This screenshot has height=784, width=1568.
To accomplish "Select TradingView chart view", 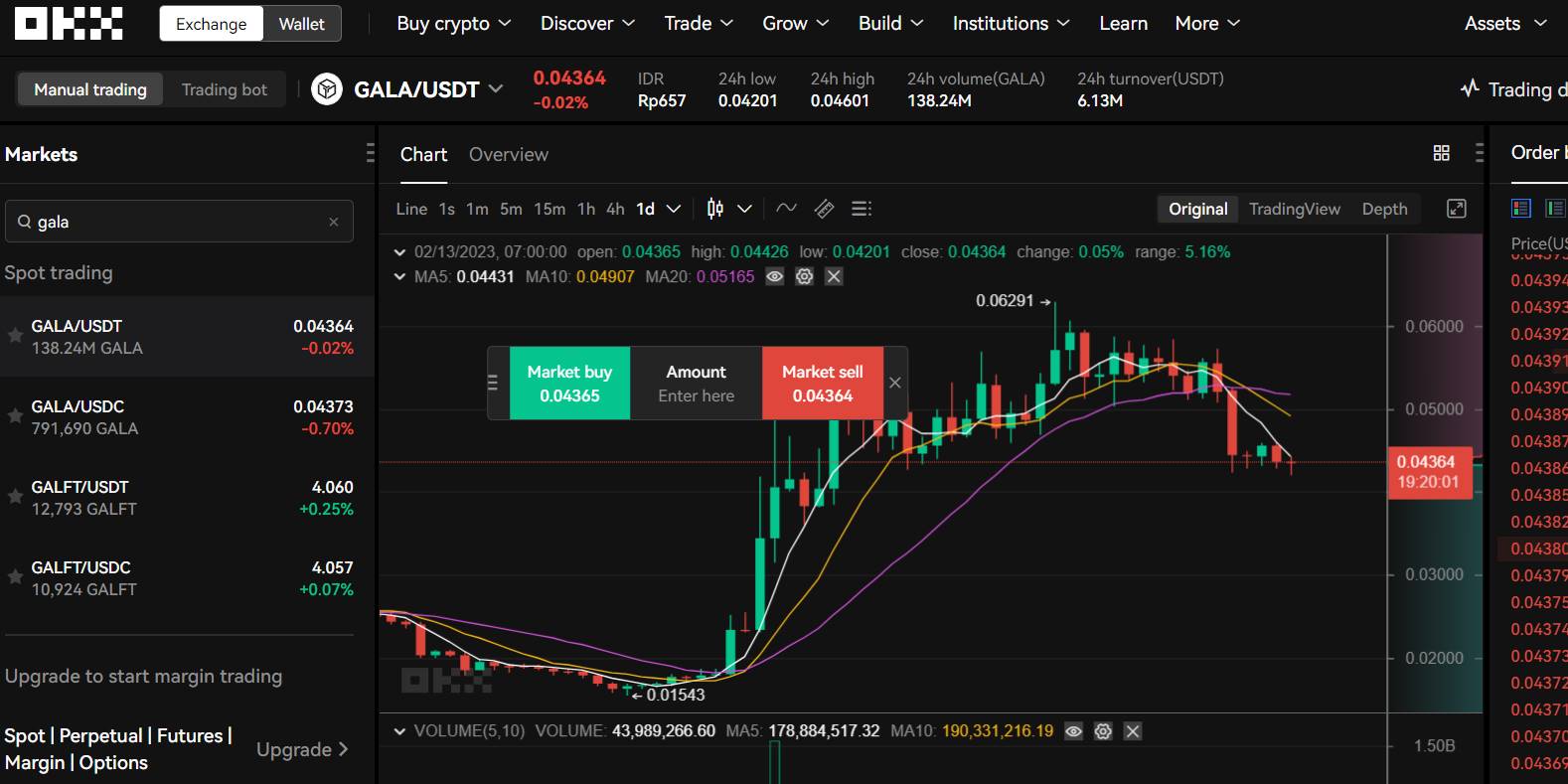I will [1294, 209].
